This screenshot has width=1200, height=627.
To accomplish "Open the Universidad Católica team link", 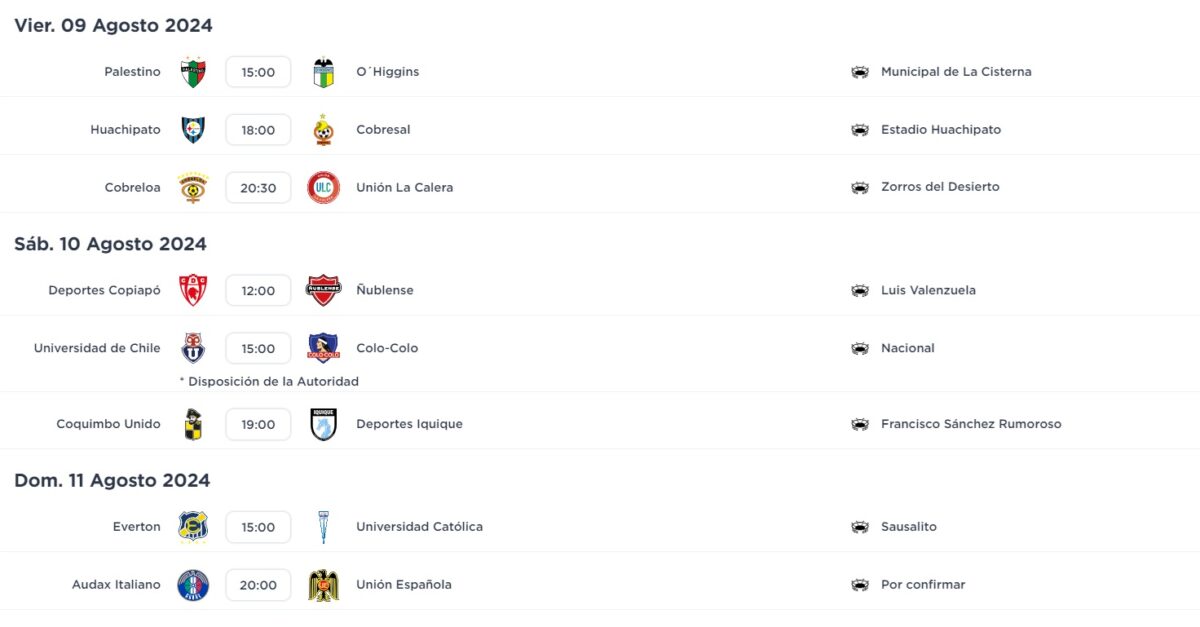I will pos(419,527).
